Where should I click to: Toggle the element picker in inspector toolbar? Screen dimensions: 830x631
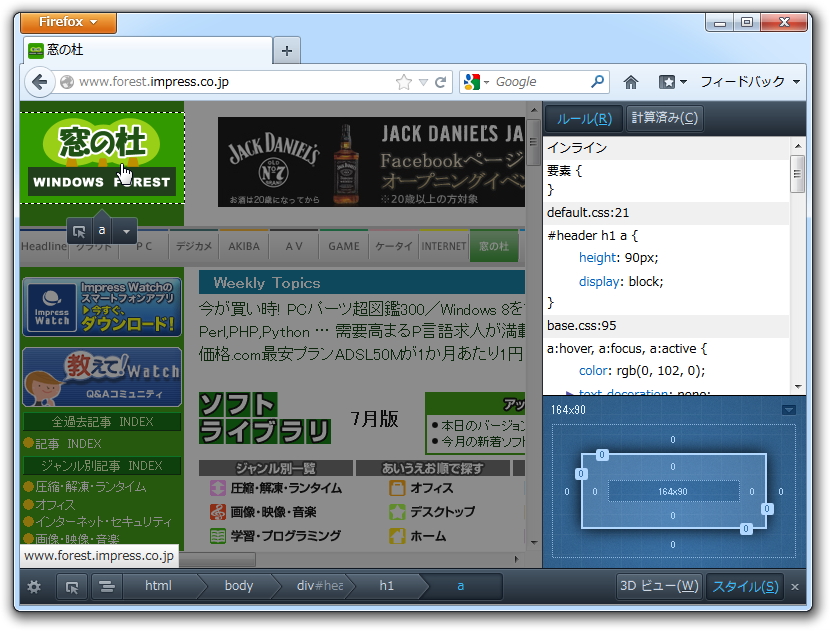tap(72, 587)
